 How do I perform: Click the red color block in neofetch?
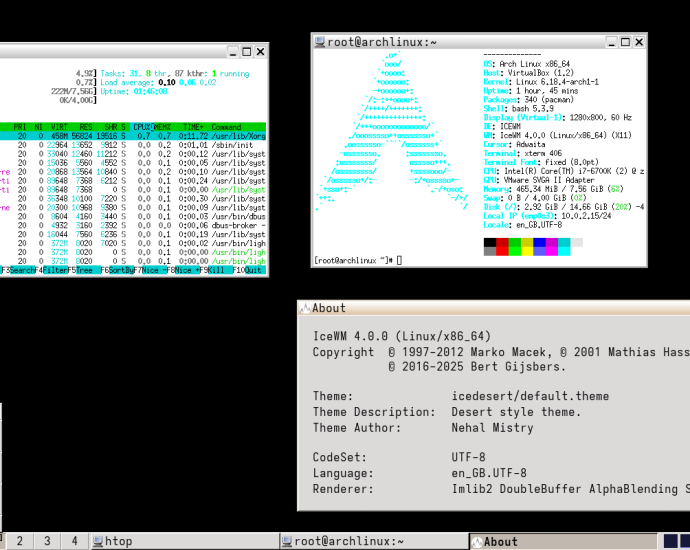click(502, 242)
